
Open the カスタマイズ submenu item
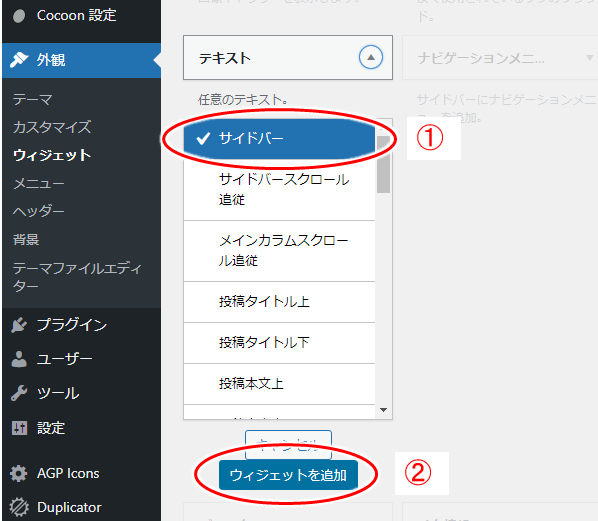[52, 127]
